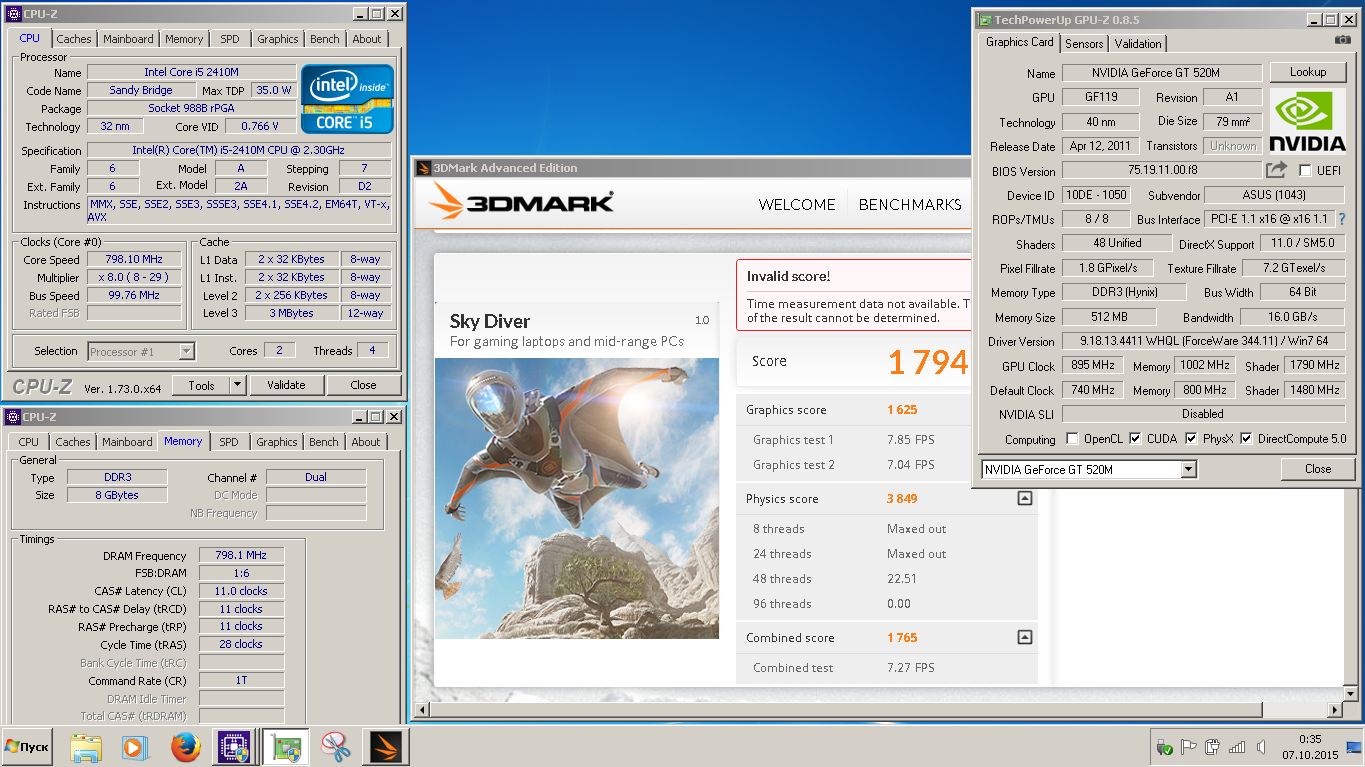Click the Lookup button in GPU-Z
The image size is (1365, 767).
click(x=1308, y=72)
